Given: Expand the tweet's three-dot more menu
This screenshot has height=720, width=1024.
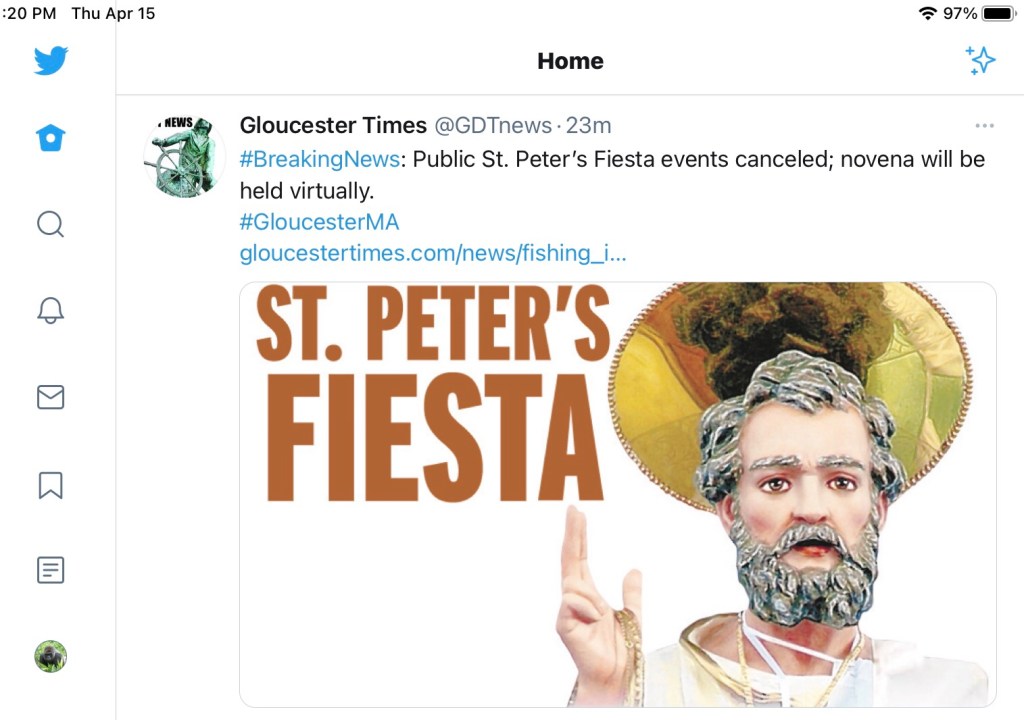Looking at the screenshot, I should click(x=984, y=126).
